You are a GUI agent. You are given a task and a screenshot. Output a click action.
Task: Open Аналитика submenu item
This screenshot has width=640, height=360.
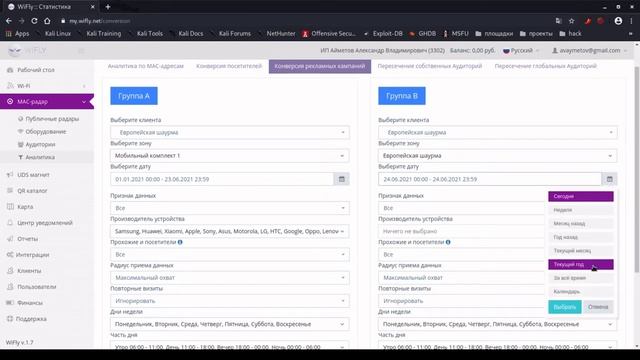(40, 157)
